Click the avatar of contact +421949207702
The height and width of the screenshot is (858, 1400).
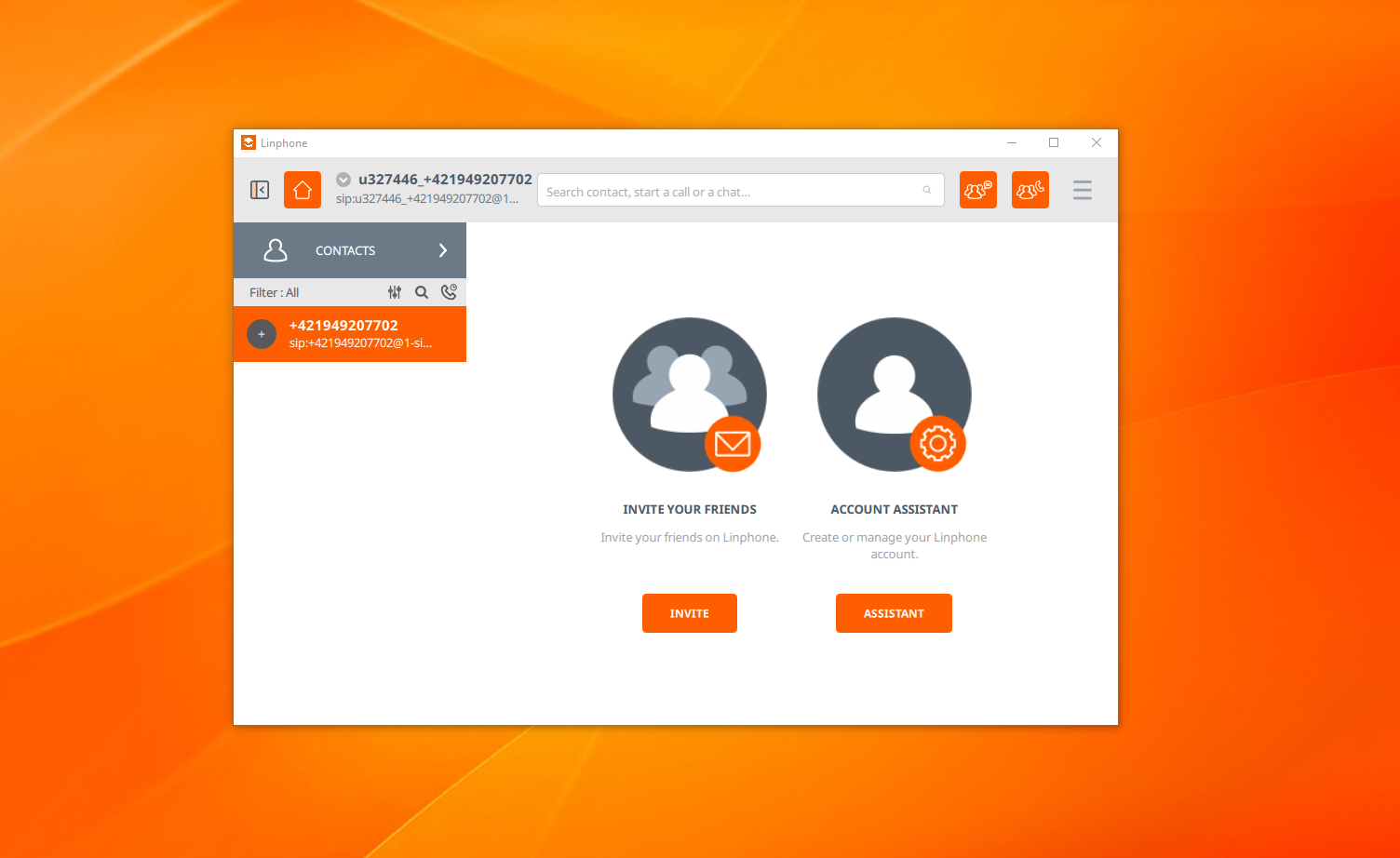(x=262, y=334)
